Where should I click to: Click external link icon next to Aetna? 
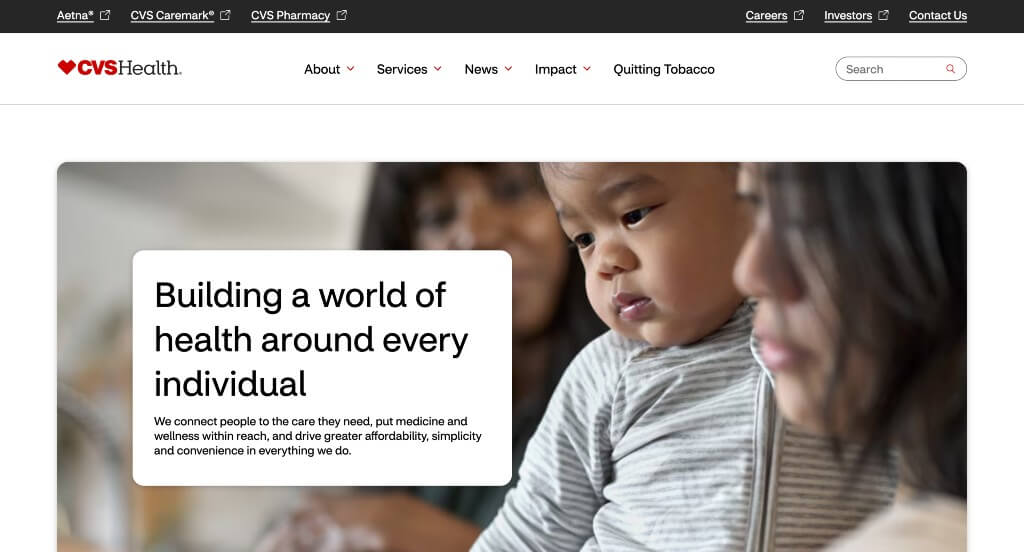coord(105,15)
